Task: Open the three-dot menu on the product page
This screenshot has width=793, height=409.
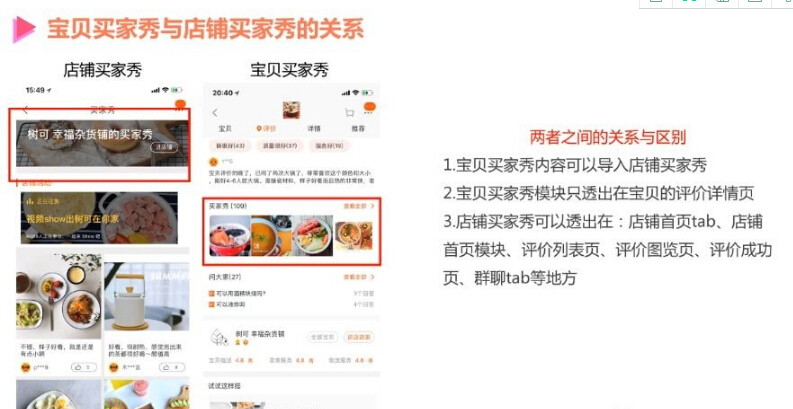Action: [368, 112]
